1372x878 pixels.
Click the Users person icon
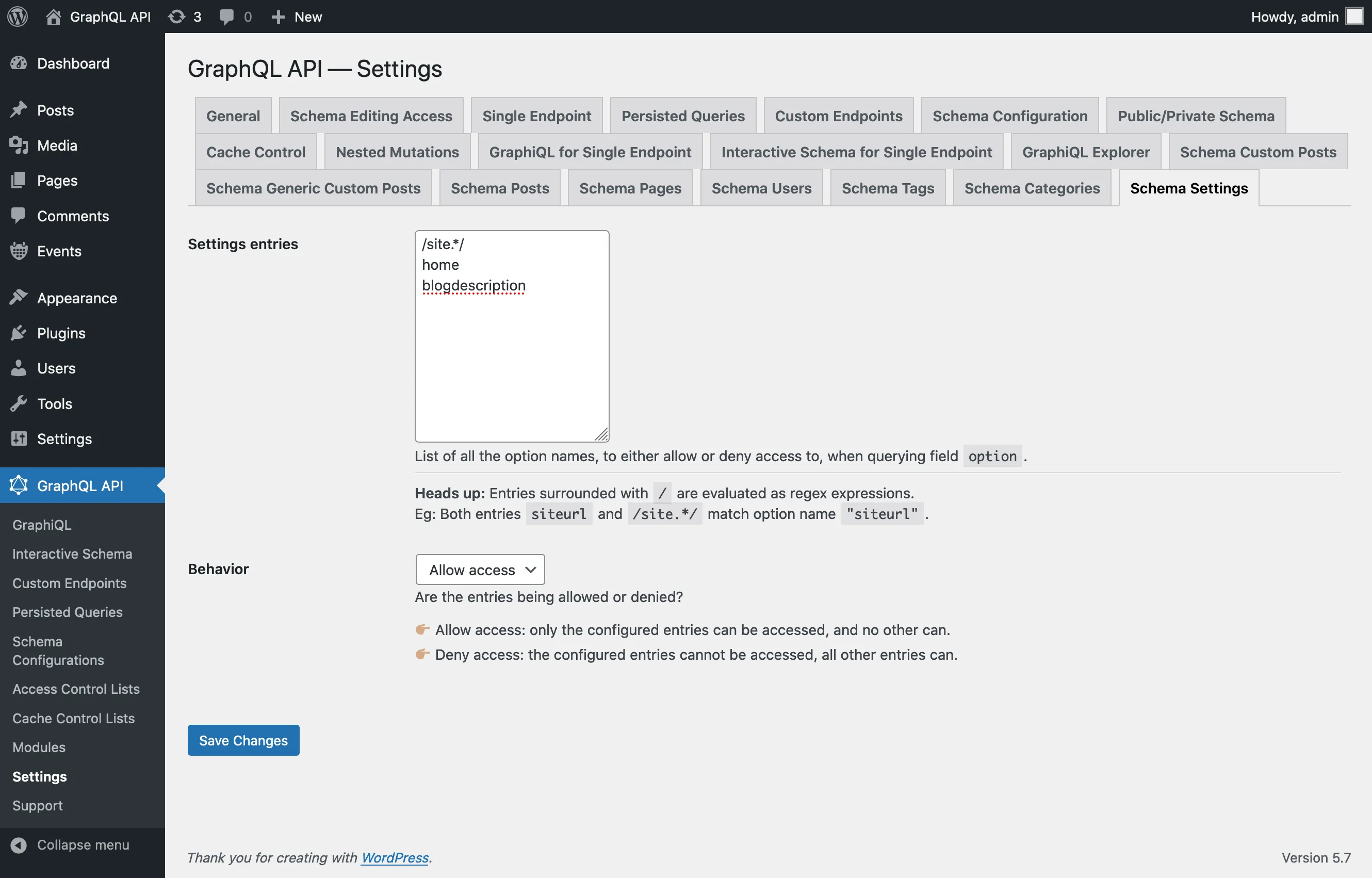click(19, 368)
